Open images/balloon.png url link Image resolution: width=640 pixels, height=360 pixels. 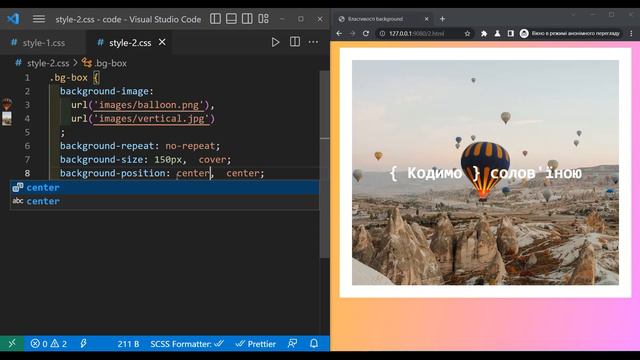point(149,105)
